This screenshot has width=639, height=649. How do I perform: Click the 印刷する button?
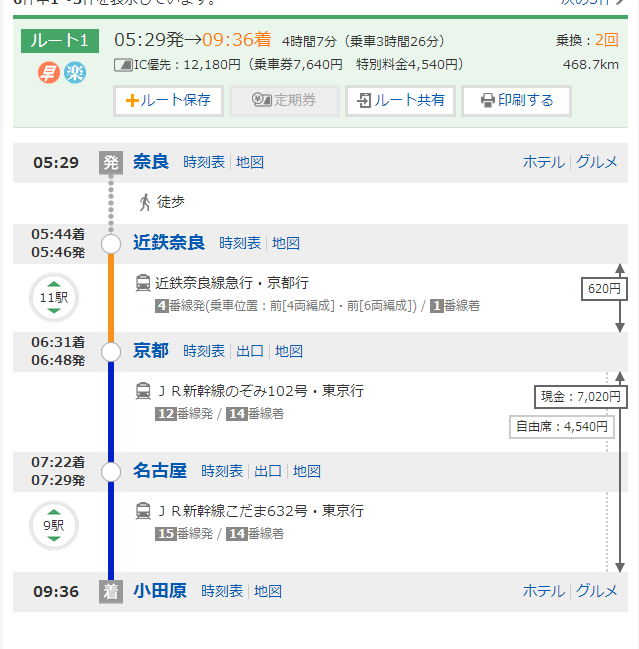[516, 101]
